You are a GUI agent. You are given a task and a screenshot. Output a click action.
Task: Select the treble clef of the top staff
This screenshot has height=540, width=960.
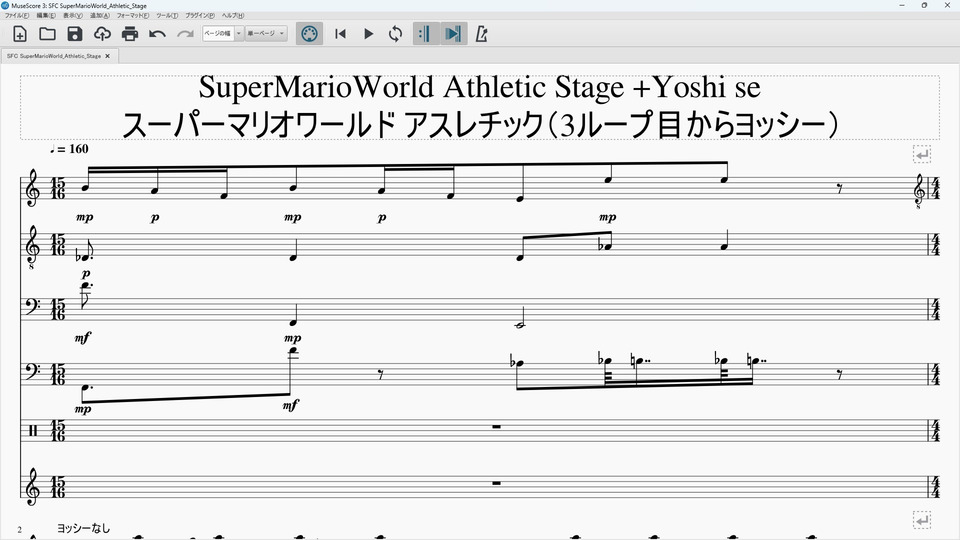(32, 188)
